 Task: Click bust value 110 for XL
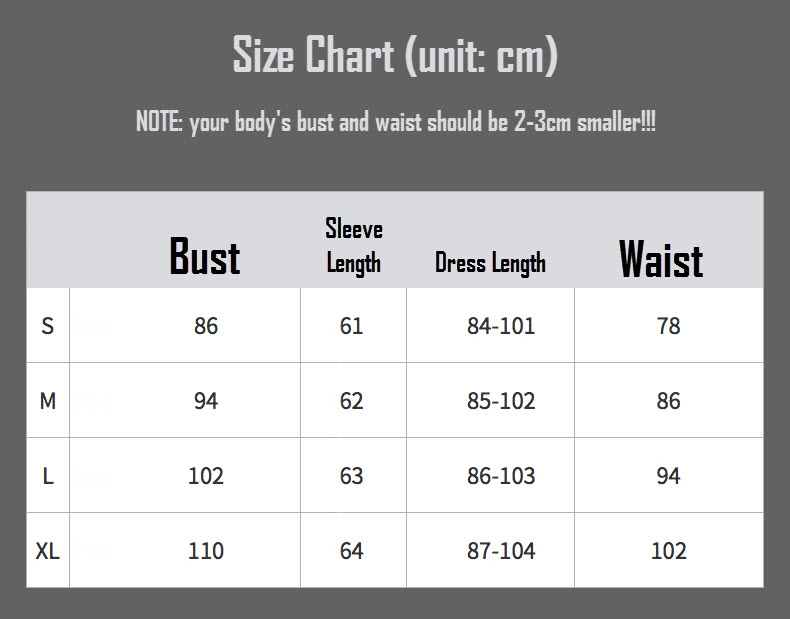tap(206, 551)
